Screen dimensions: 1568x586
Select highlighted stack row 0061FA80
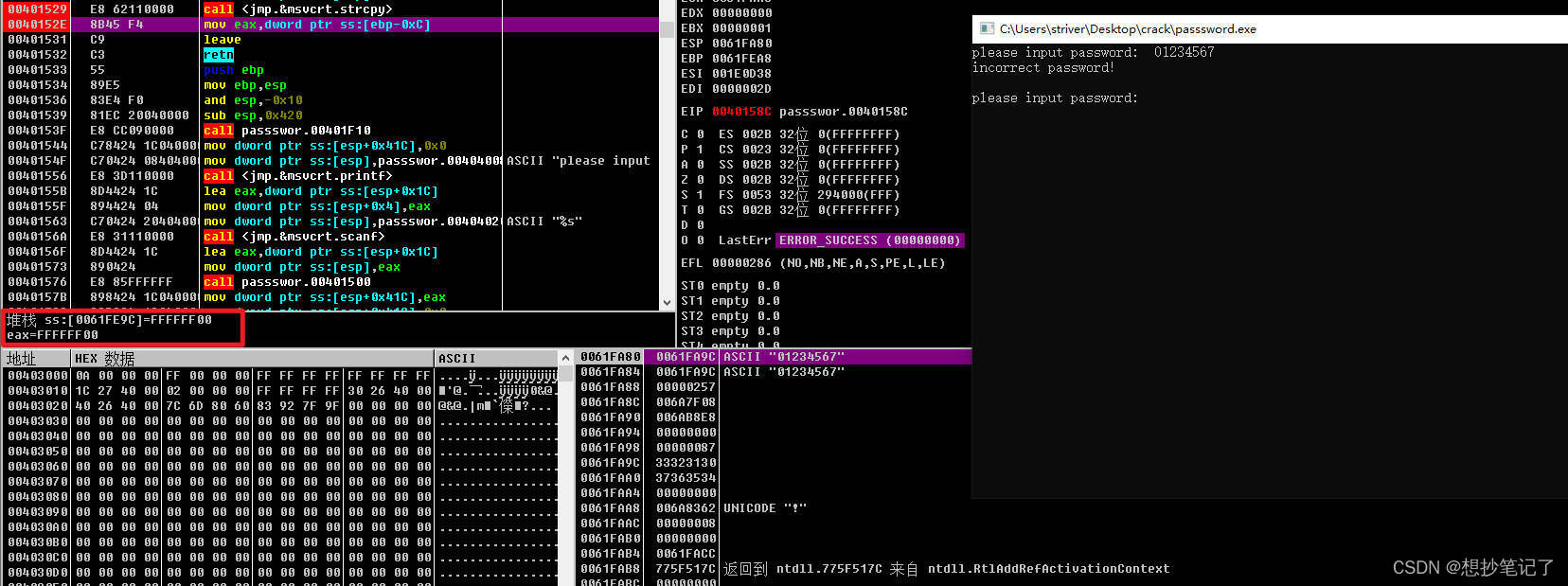pos(775,357)
